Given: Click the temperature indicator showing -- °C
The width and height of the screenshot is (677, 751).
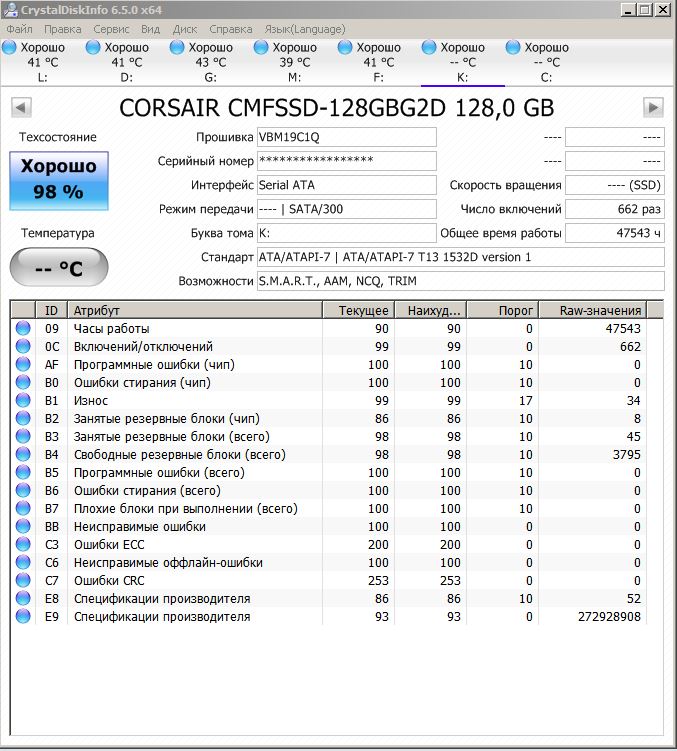Looking at the screenshot, I should (59, 268).
